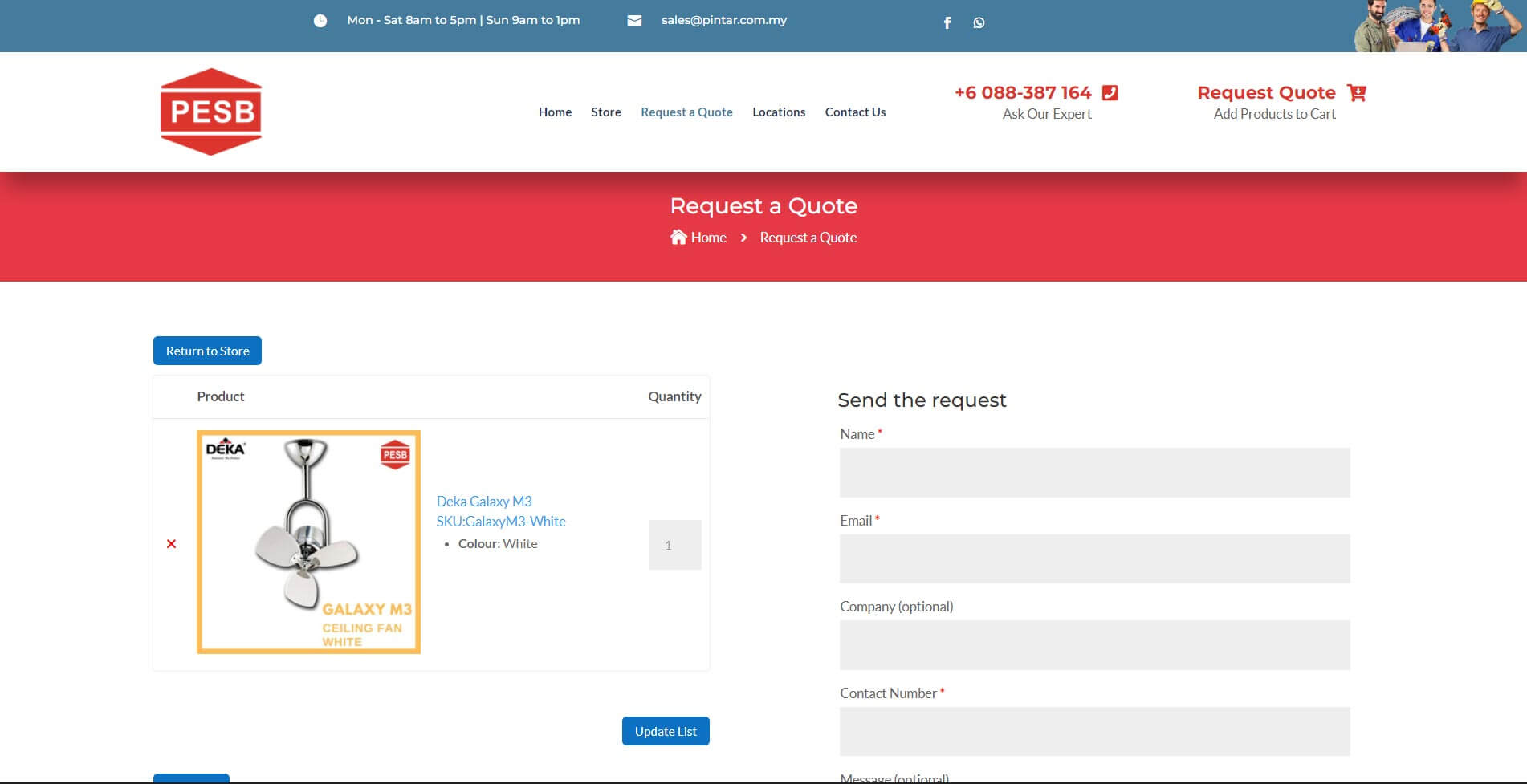Click the Contact Number input field
This screenshot has width=1527, height=784.
point(1095,731)
